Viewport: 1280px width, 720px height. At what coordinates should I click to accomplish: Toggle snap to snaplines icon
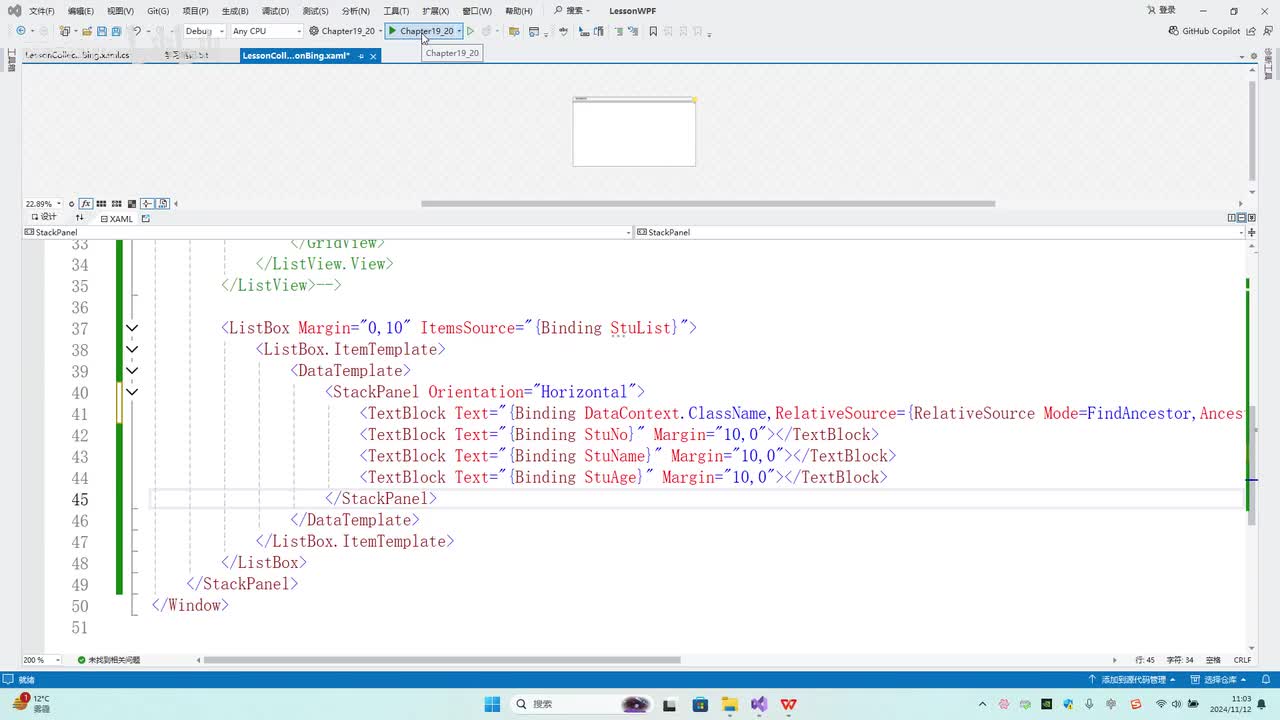pyautogui.click(x=147, y=204)
